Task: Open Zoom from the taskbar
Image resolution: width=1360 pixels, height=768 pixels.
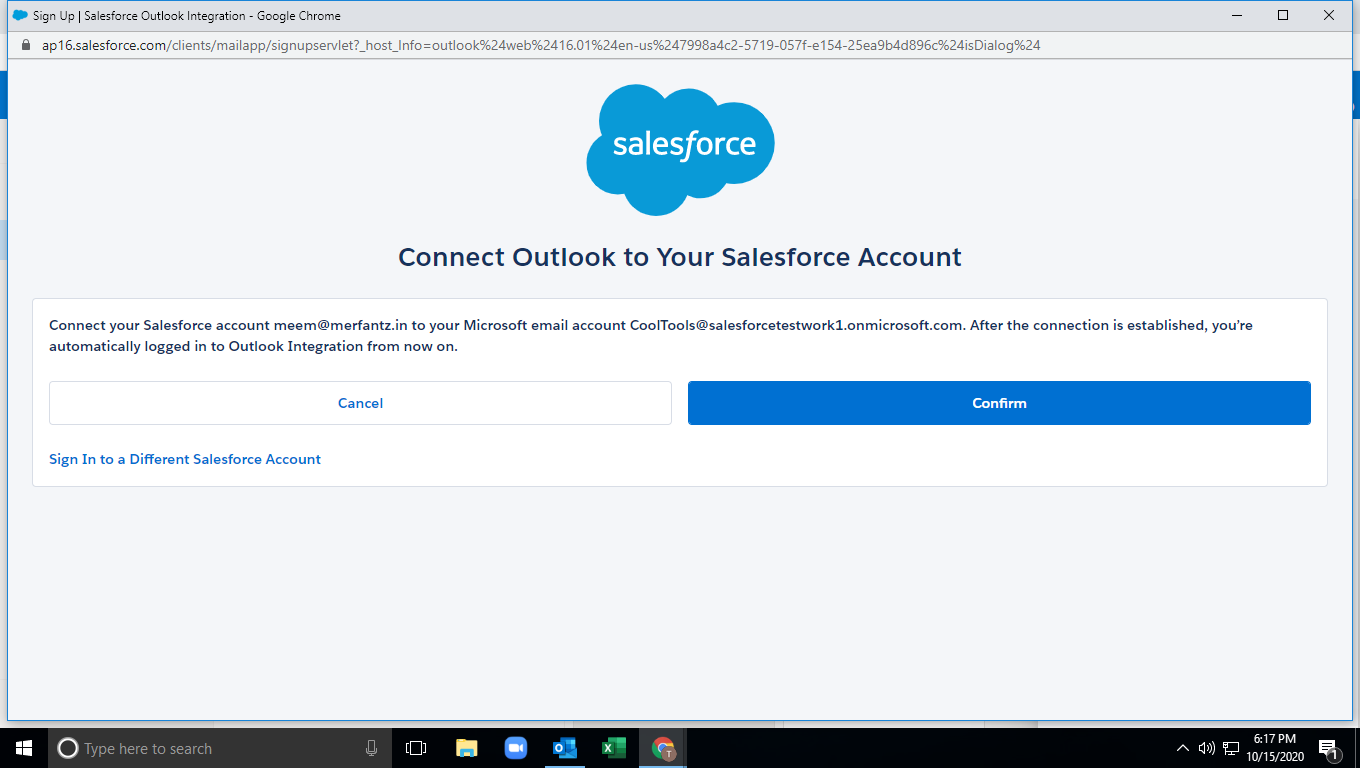Action: point(515,748)
